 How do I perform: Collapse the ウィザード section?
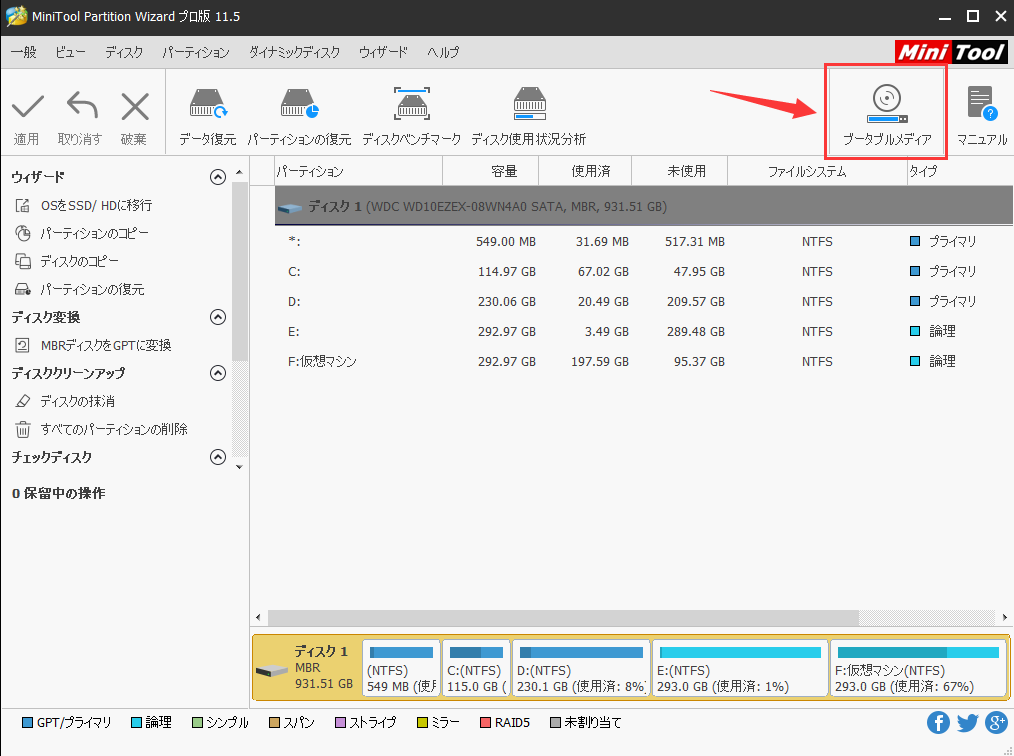[x=217, y=177]
